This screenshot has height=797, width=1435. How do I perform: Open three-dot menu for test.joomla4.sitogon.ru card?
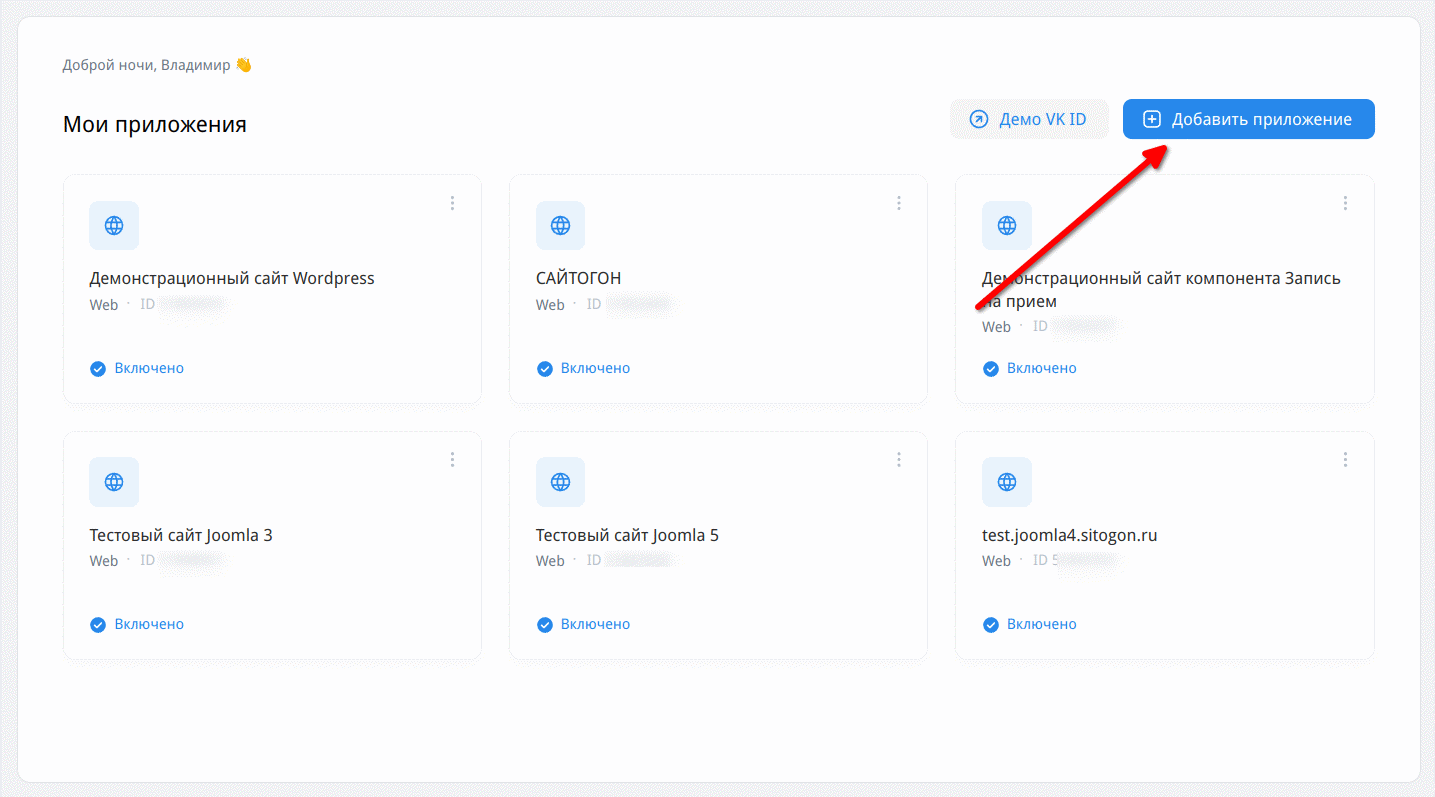point(1345,459)
